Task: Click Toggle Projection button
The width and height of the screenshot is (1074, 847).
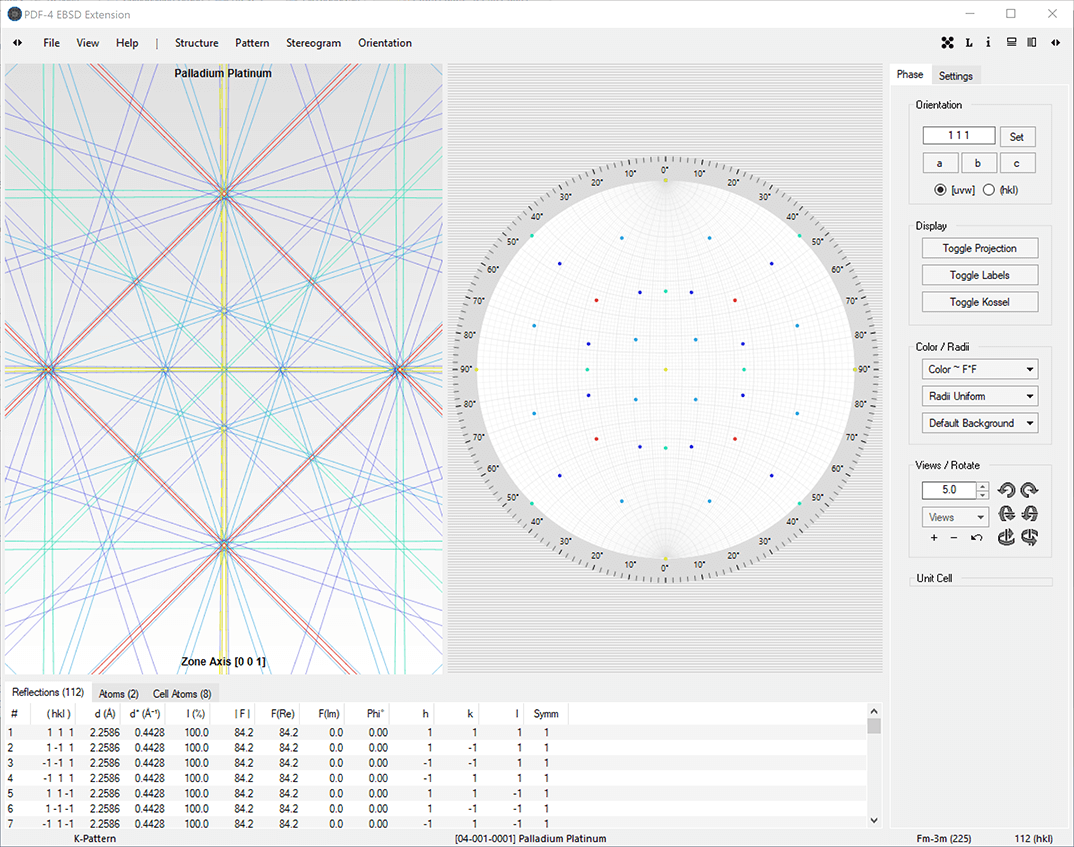Action: [x=979, y=248]
